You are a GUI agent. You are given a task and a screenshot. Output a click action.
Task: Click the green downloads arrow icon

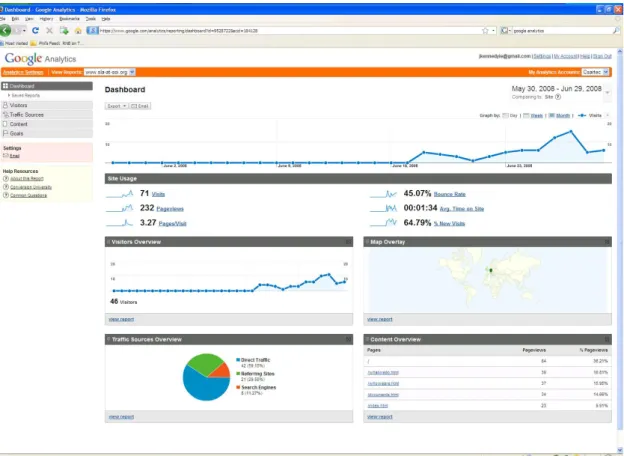pos(64,30)
